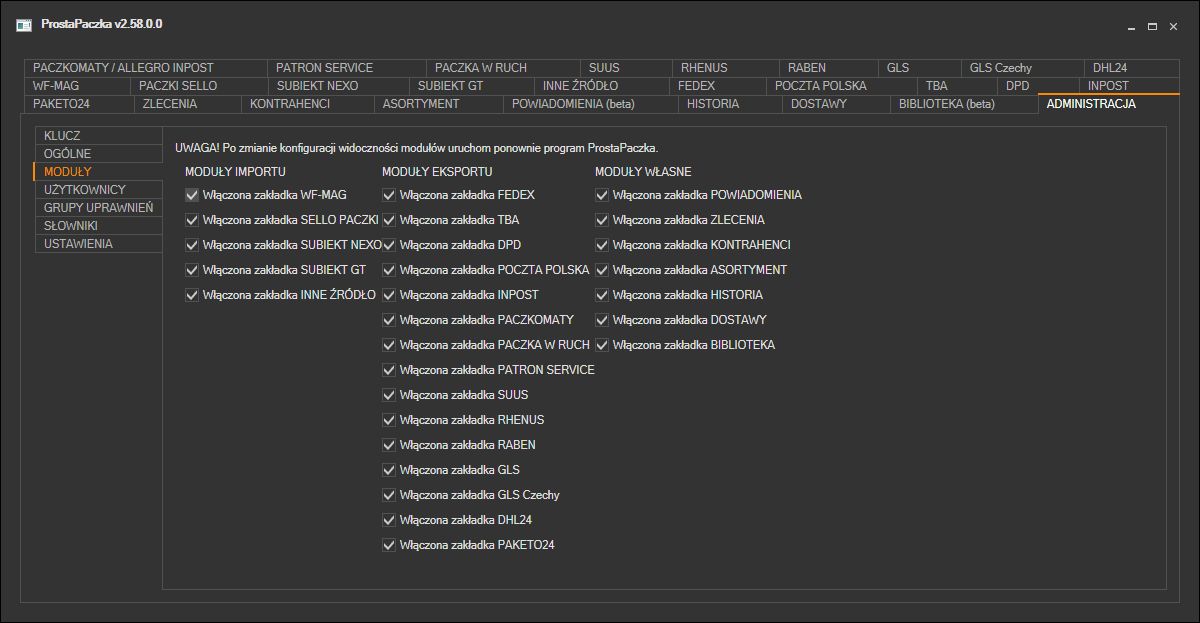Open the ZLECENIA tab
The image size is (1200, 623).
188,104
